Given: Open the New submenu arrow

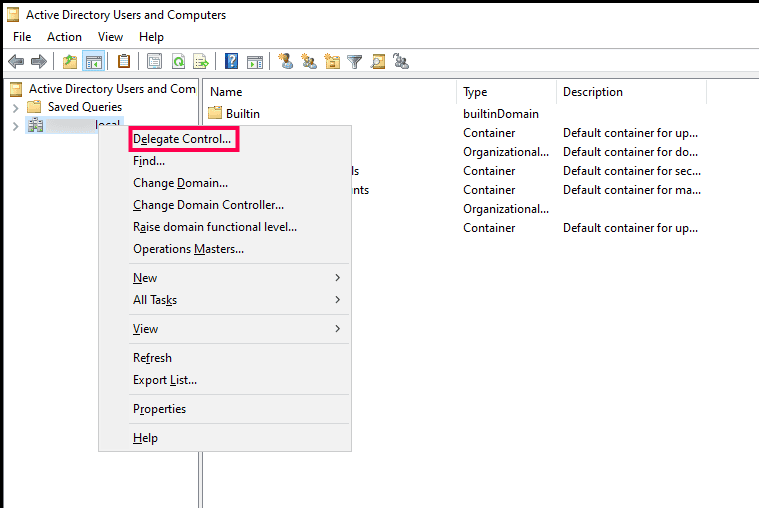Looking at the screenshot, I should pyautogui.click(x=337, y=277).
